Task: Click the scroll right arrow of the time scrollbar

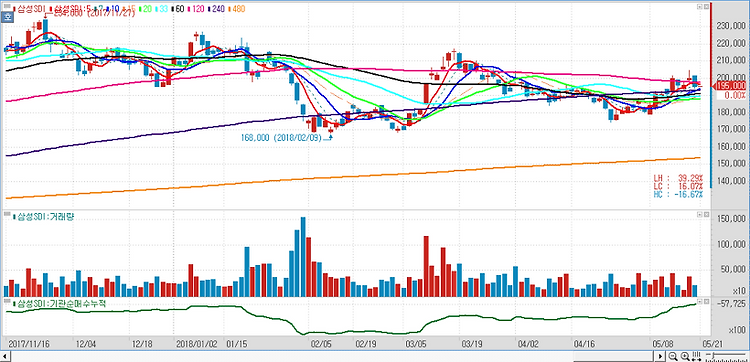Action: point(661,356)
